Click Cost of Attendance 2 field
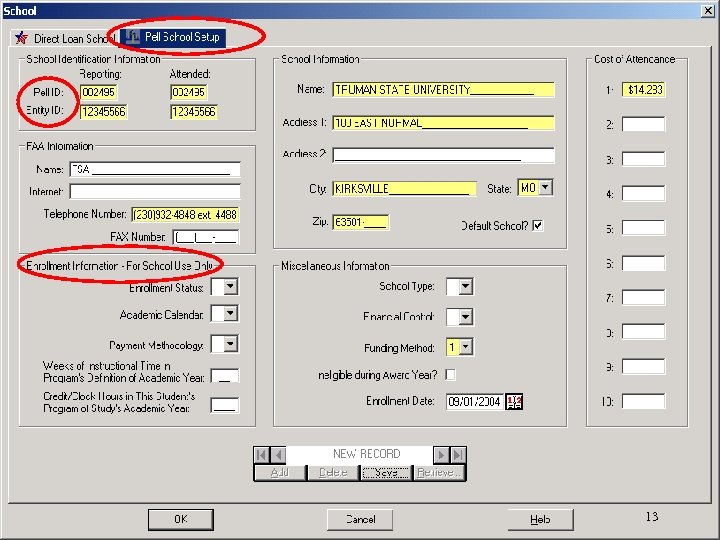 [643, 124]
